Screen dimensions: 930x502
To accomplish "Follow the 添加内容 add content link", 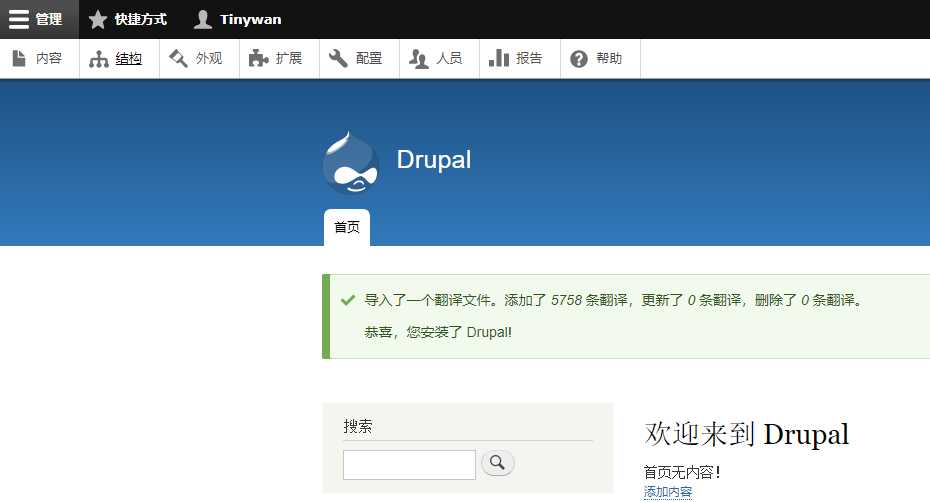I will tap(668, 492).
